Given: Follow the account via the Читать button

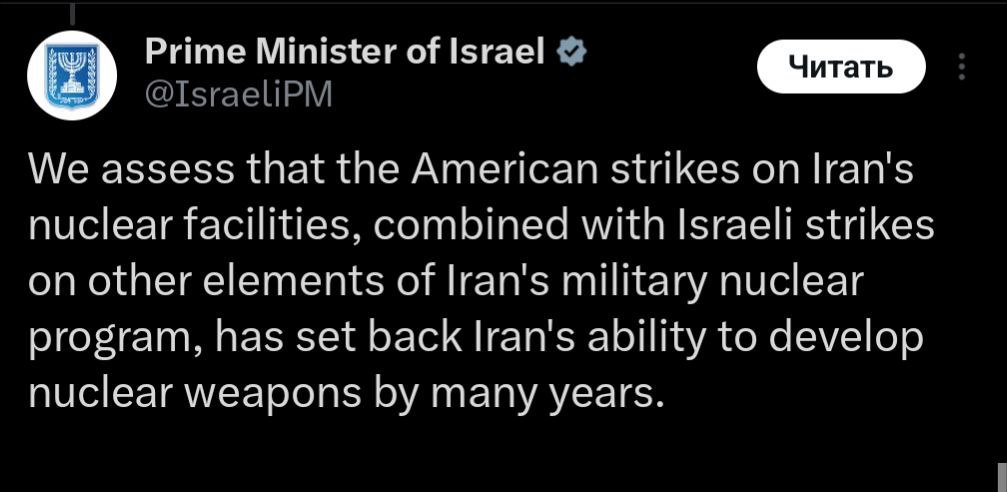Looking at the screenshot, I should click(841, 66).
